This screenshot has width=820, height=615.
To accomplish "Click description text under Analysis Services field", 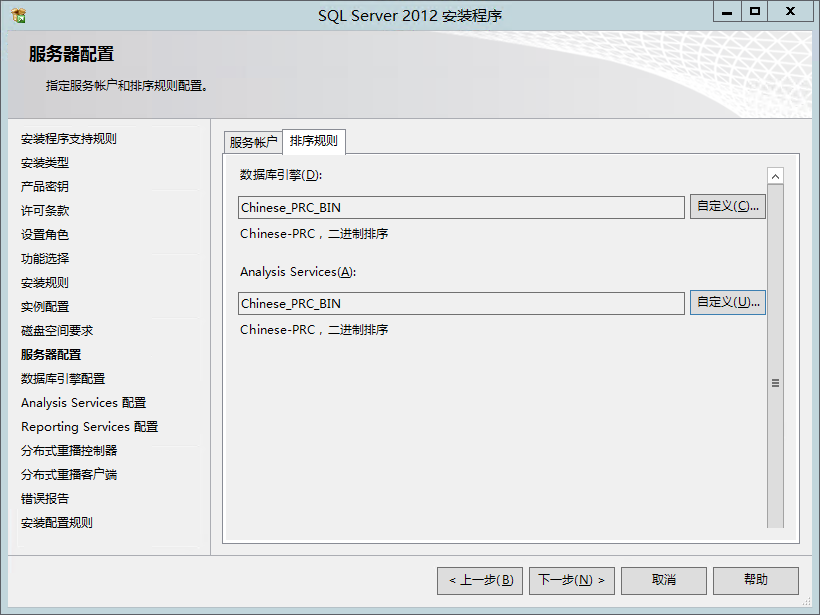I will [314, 330].
